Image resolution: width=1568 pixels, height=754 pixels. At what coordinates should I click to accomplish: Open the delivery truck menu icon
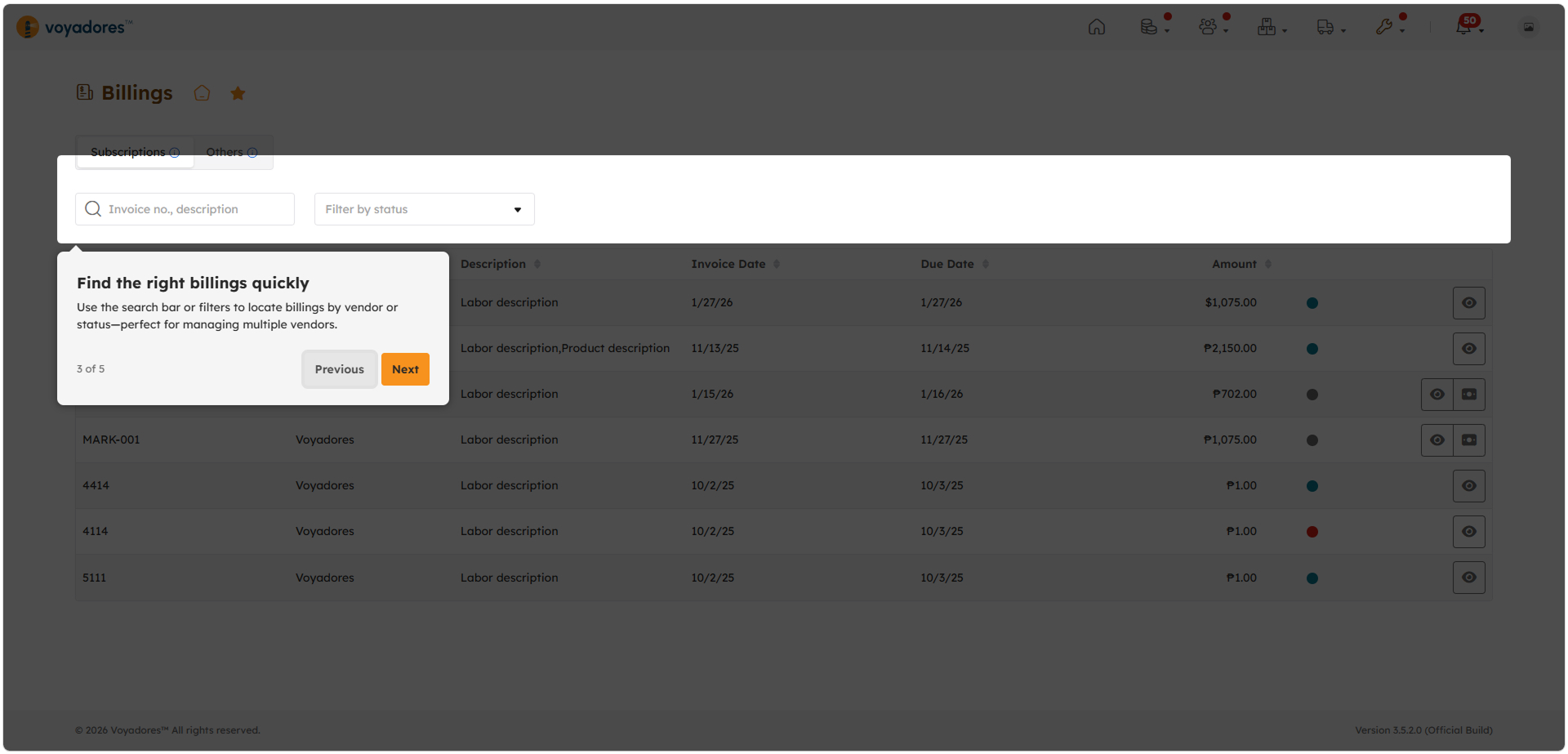(x=1325, y=27)
